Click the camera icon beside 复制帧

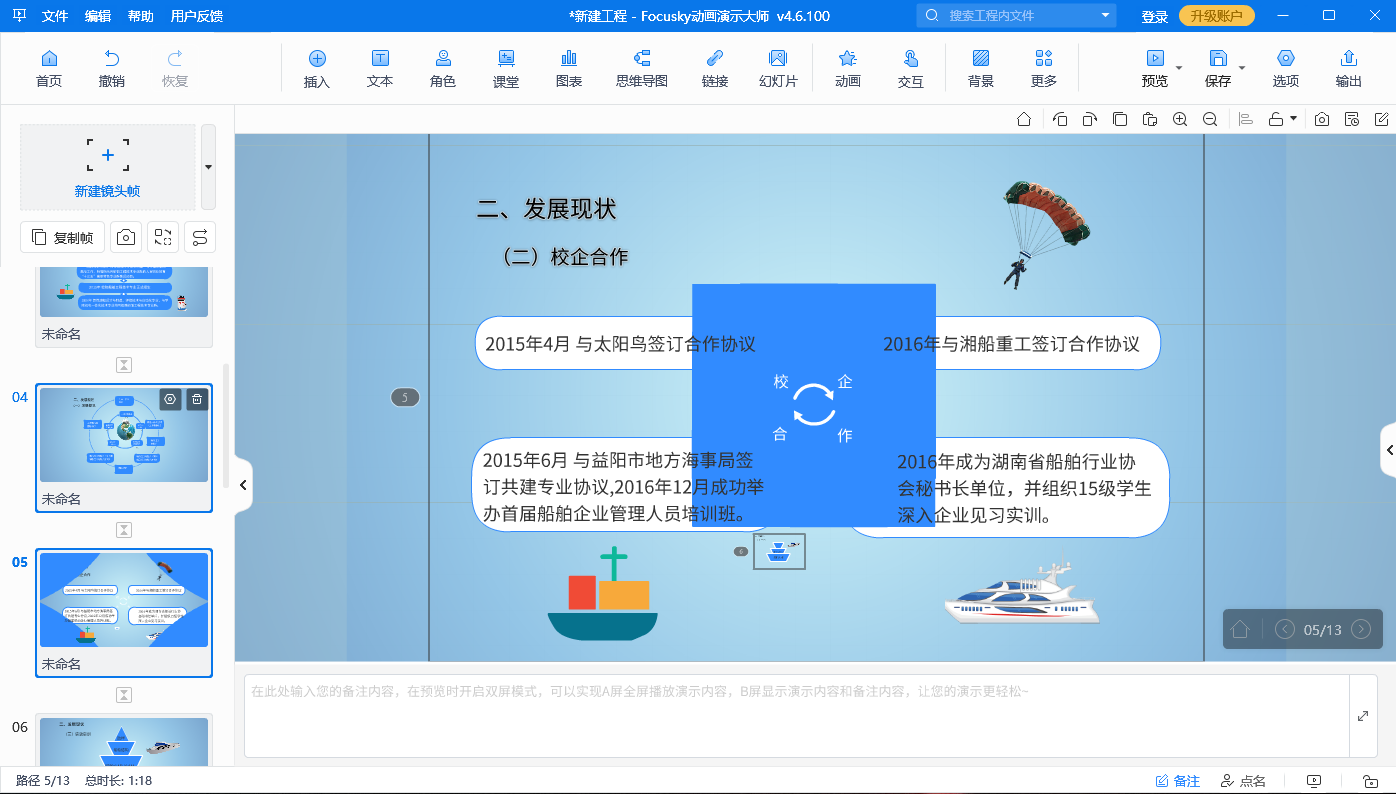(x=126, y=237)
